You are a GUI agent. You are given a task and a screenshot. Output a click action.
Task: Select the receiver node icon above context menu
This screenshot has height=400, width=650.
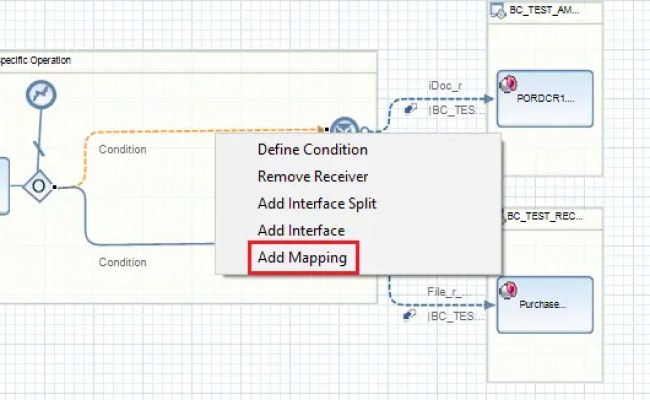tap(345, 126)
